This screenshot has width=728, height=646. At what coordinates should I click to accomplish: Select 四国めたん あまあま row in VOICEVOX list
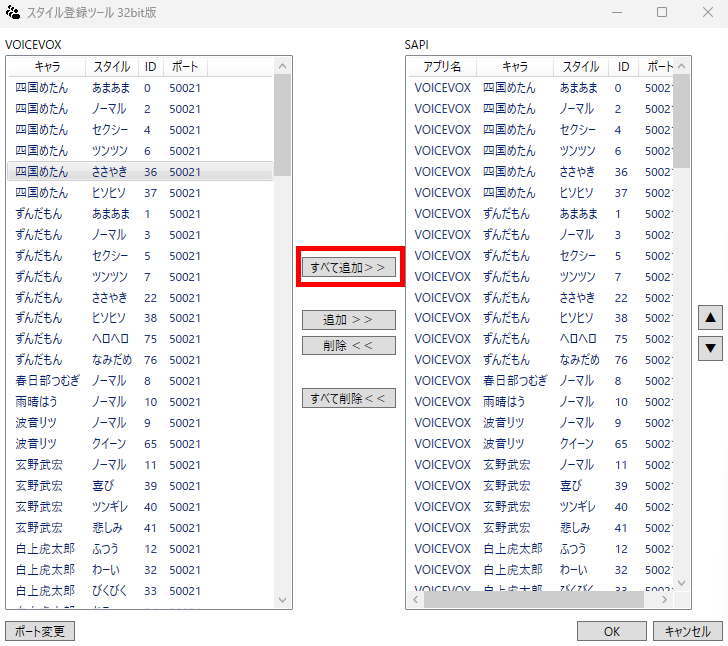pos(141,88)
